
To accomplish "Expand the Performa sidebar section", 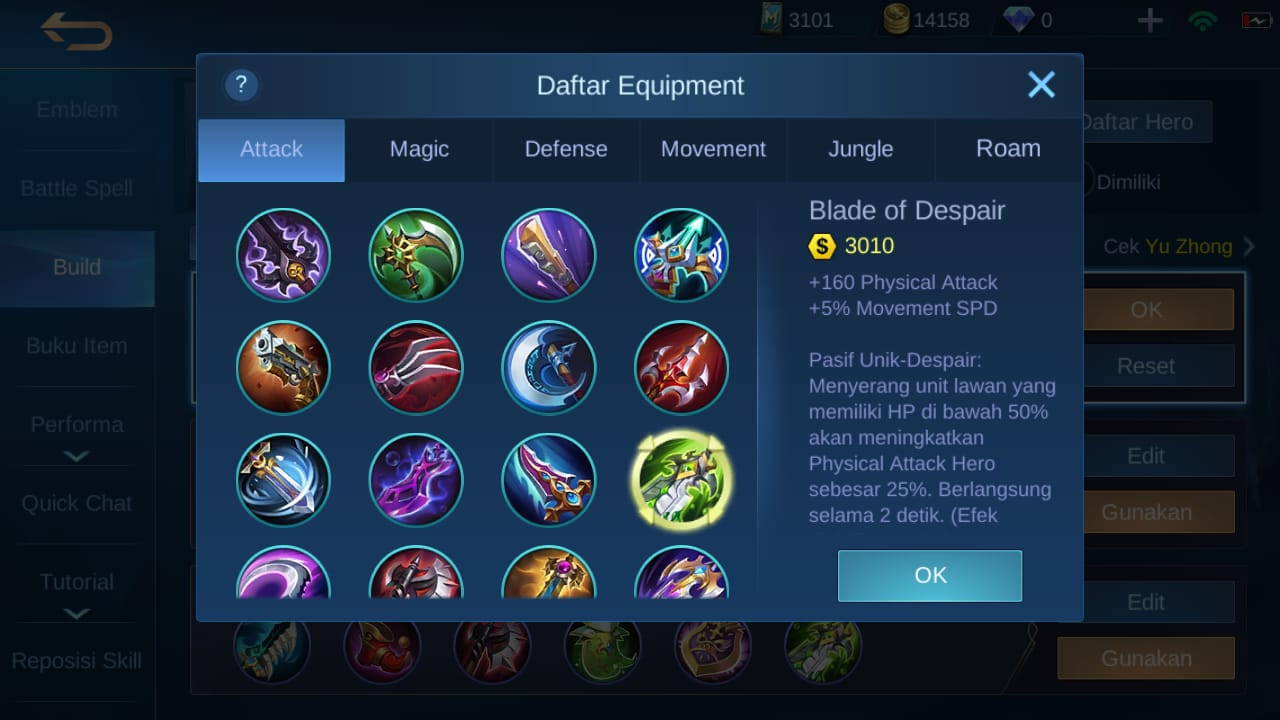I will (77, 437).
